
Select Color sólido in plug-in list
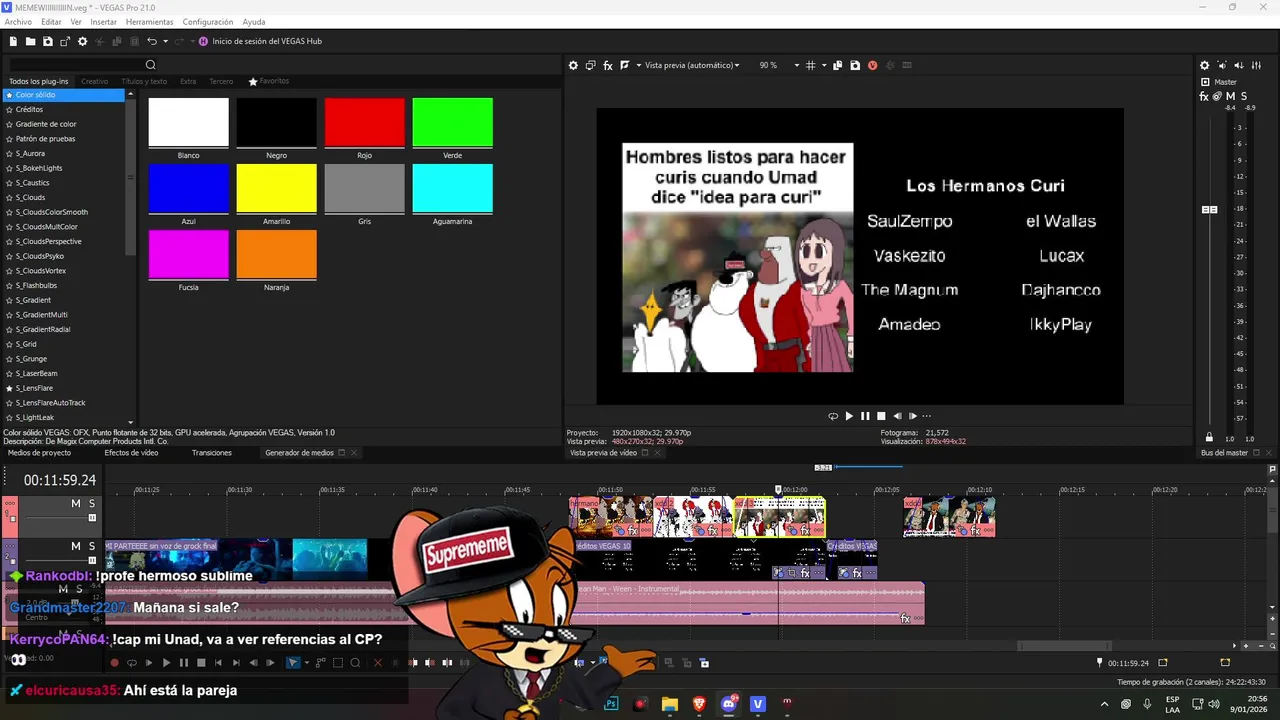pyautogui.click(x=63, y=95)
